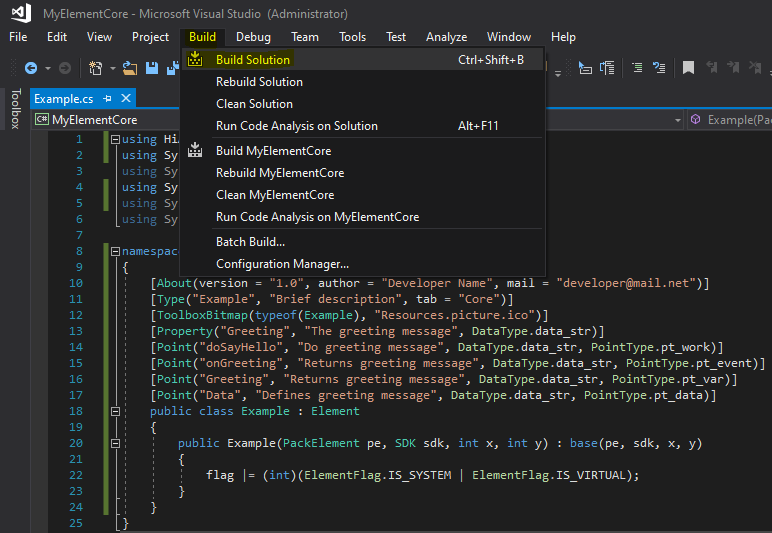Screen dimensions: 772x533
Task: Collapse the namespace block on line 8
Action: click(116, 252)
